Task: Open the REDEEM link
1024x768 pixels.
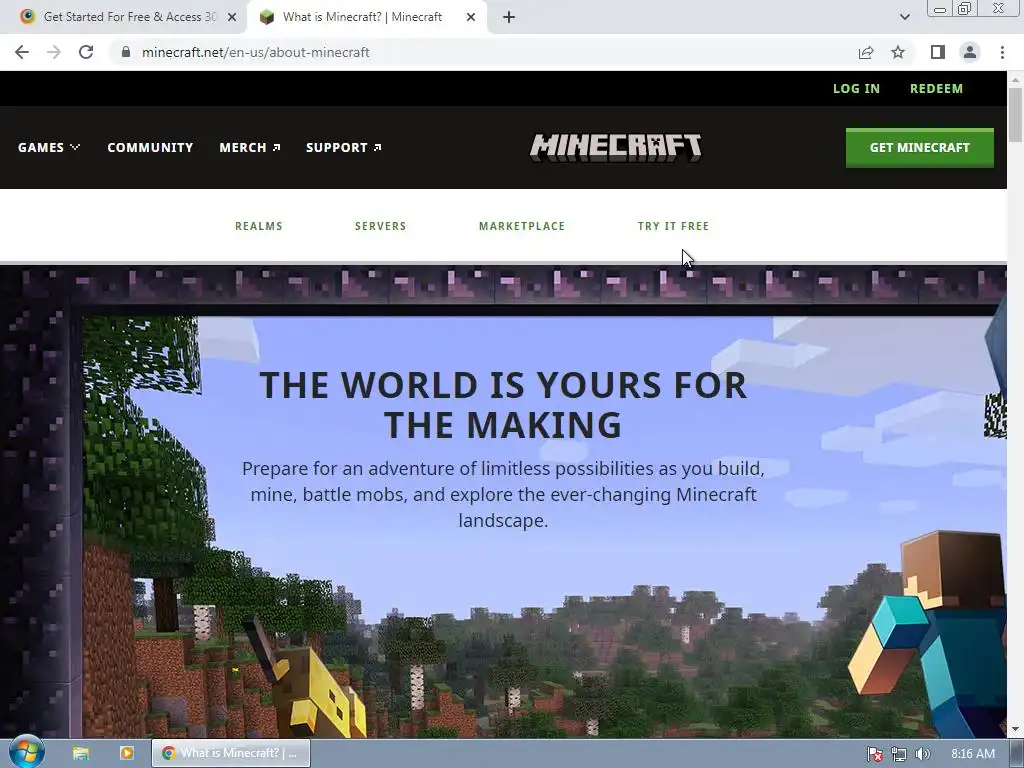Action: 936,89
